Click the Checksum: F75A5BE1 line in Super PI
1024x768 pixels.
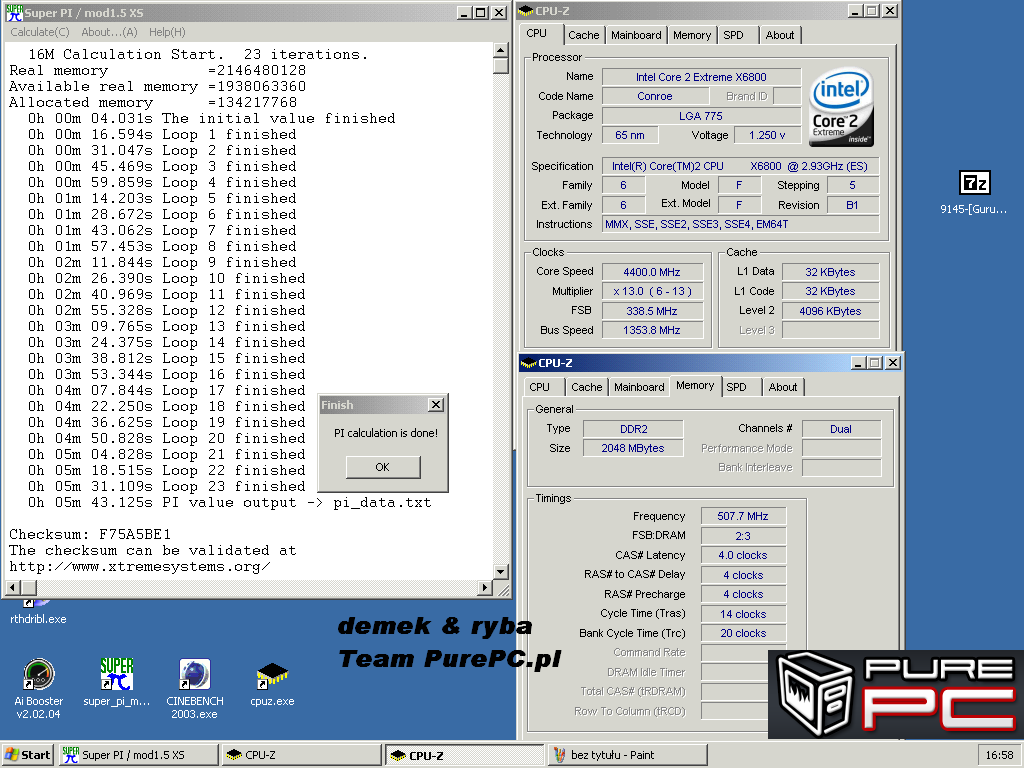(90, 534)
